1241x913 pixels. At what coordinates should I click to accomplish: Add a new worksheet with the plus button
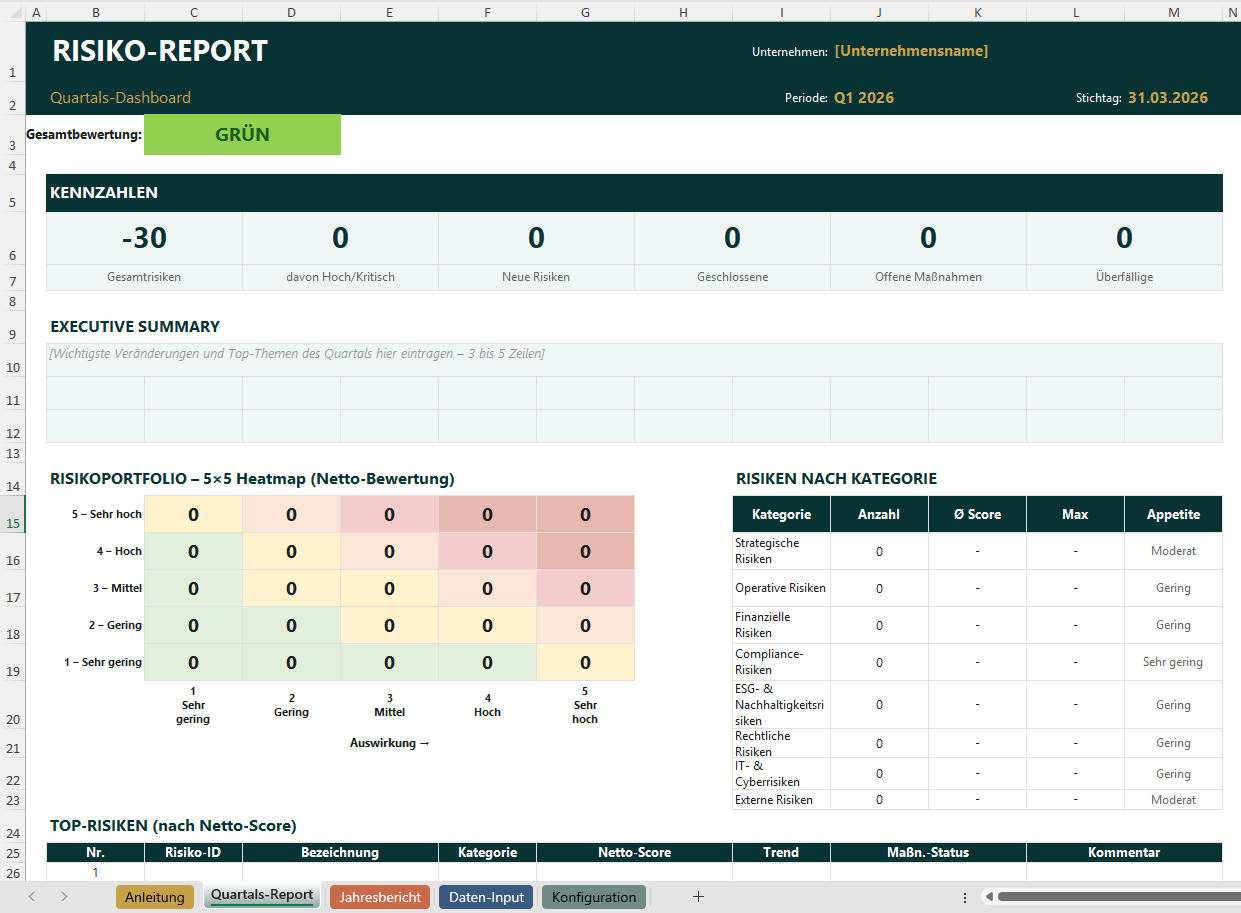point(699,897)
